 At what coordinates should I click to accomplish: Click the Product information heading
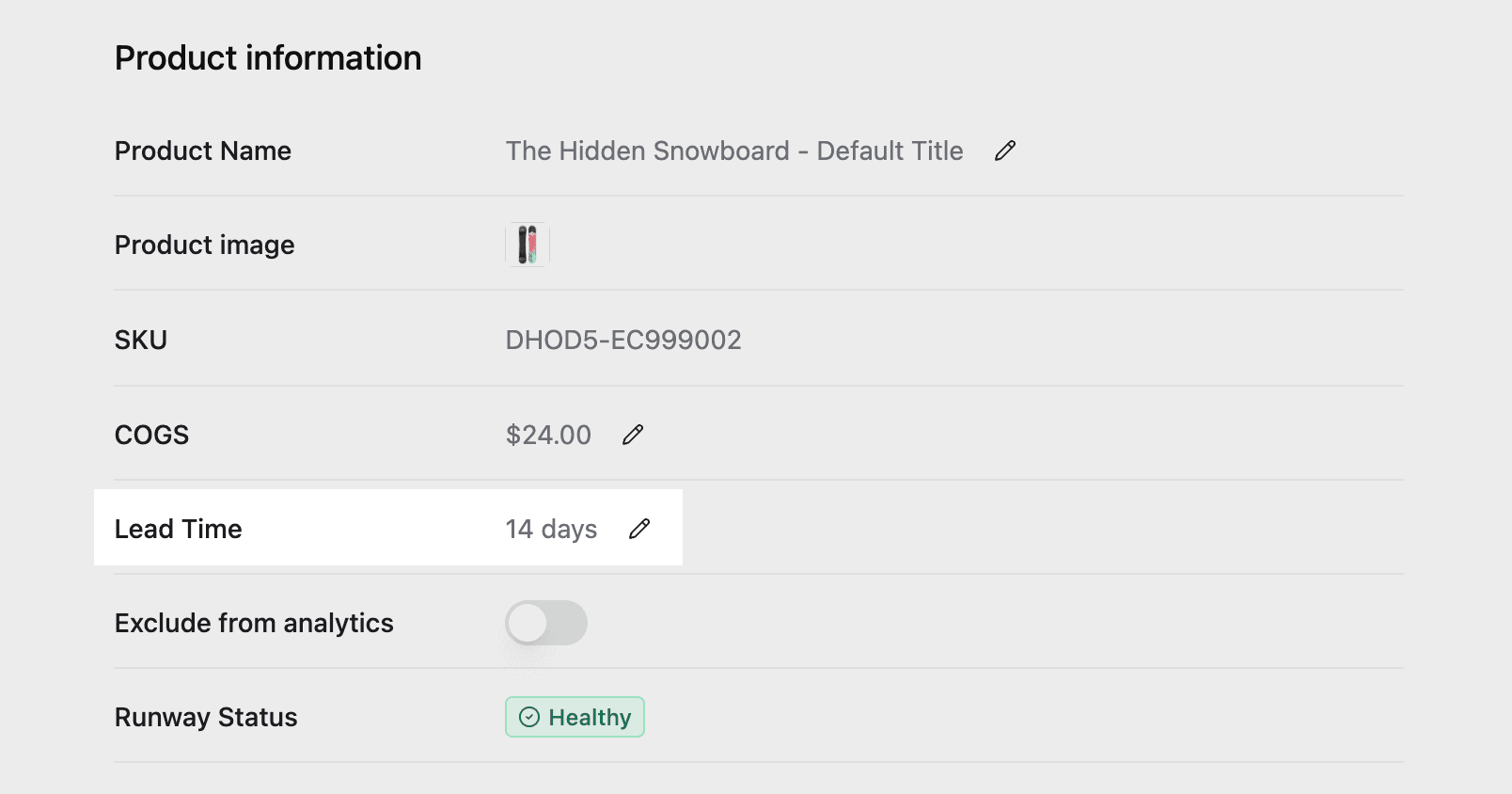[268, 58]
